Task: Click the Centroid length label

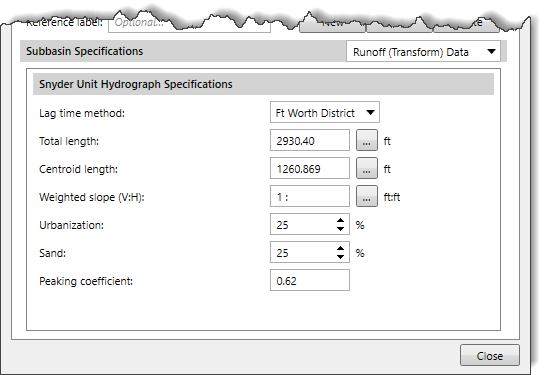Action: (78, 169)
